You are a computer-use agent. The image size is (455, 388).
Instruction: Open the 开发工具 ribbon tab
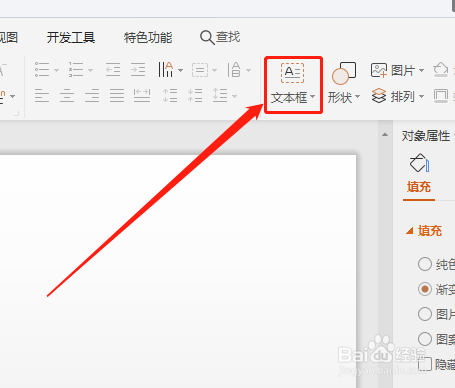71,37
